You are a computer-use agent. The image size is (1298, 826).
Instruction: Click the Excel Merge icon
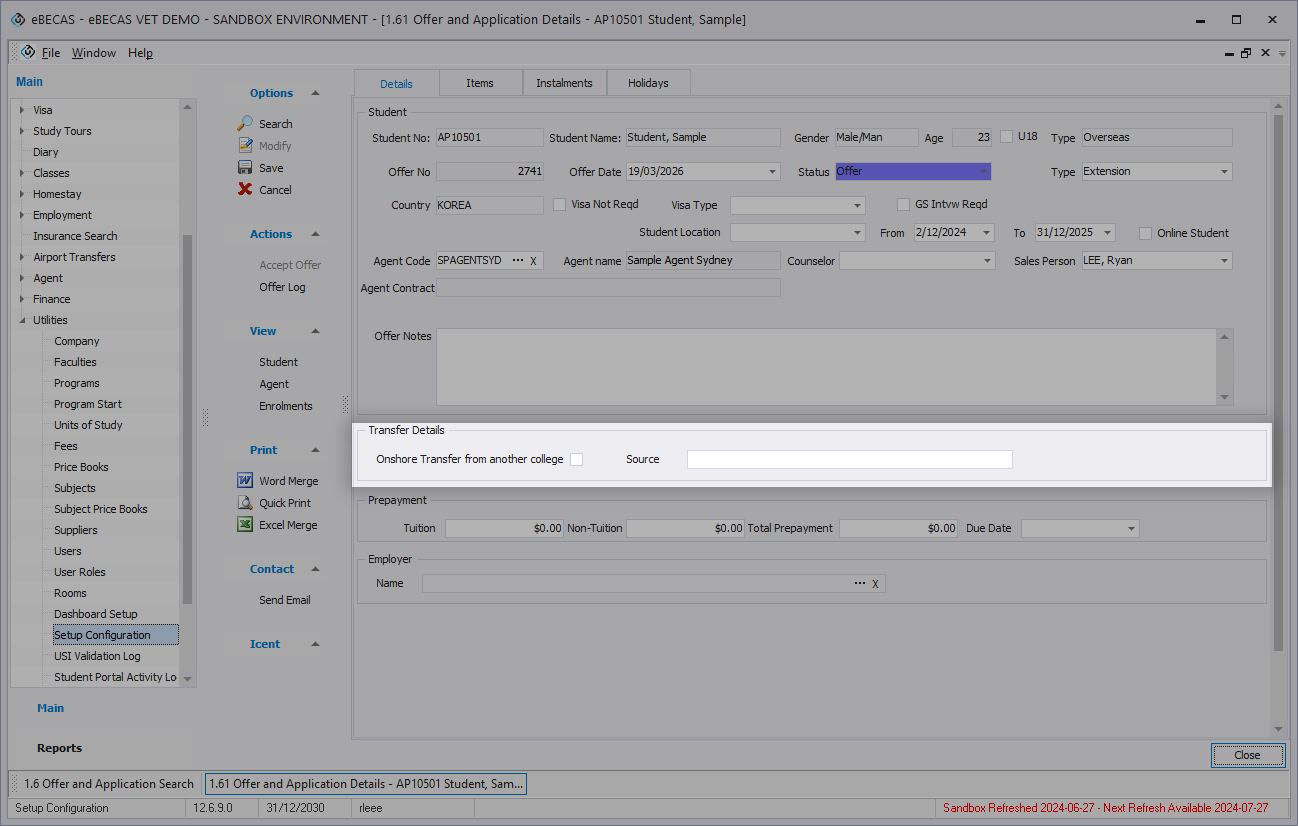coord(245,525)
